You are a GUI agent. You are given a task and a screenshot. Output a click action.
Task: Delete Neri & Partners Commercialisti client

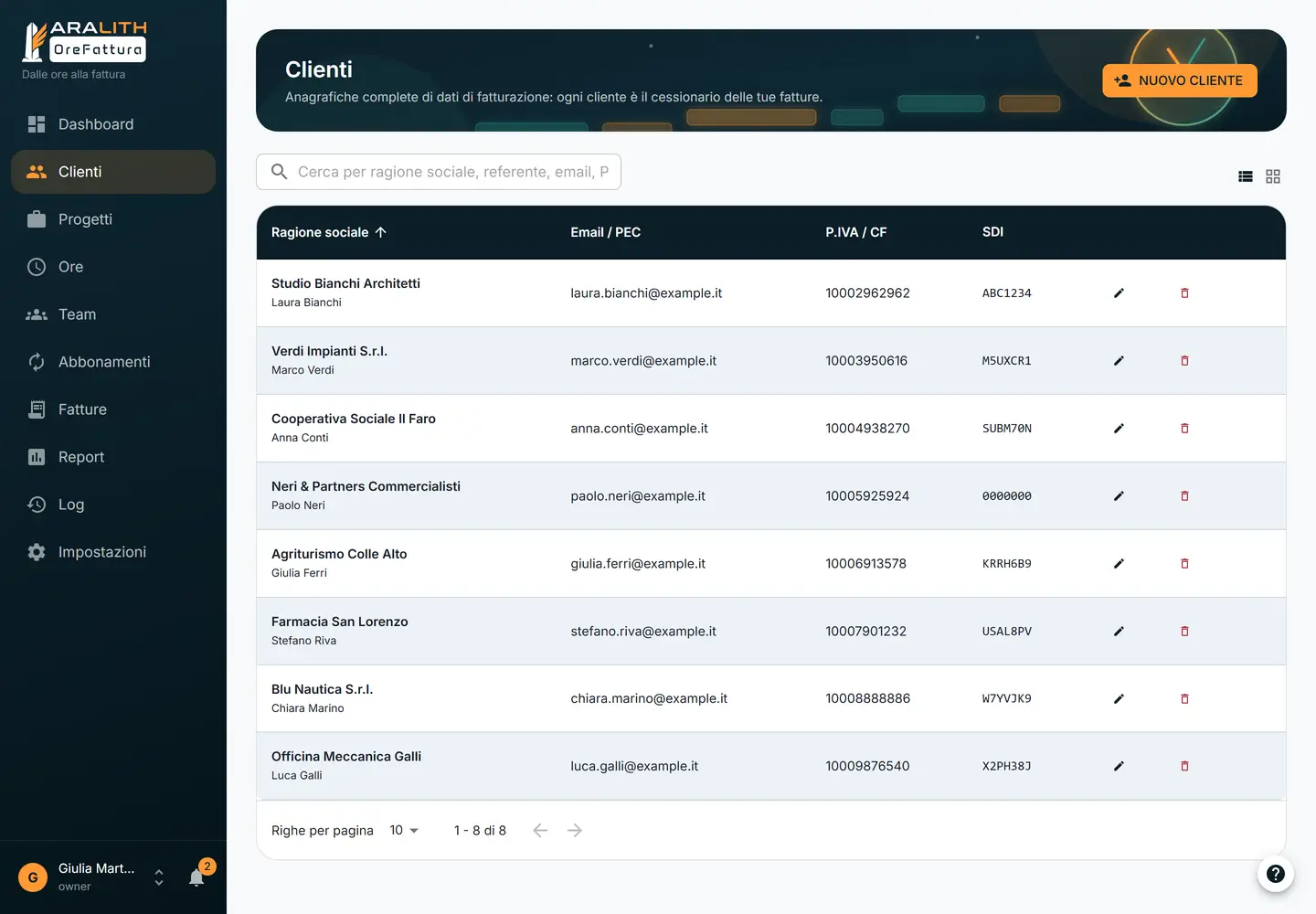[1184, 496]
